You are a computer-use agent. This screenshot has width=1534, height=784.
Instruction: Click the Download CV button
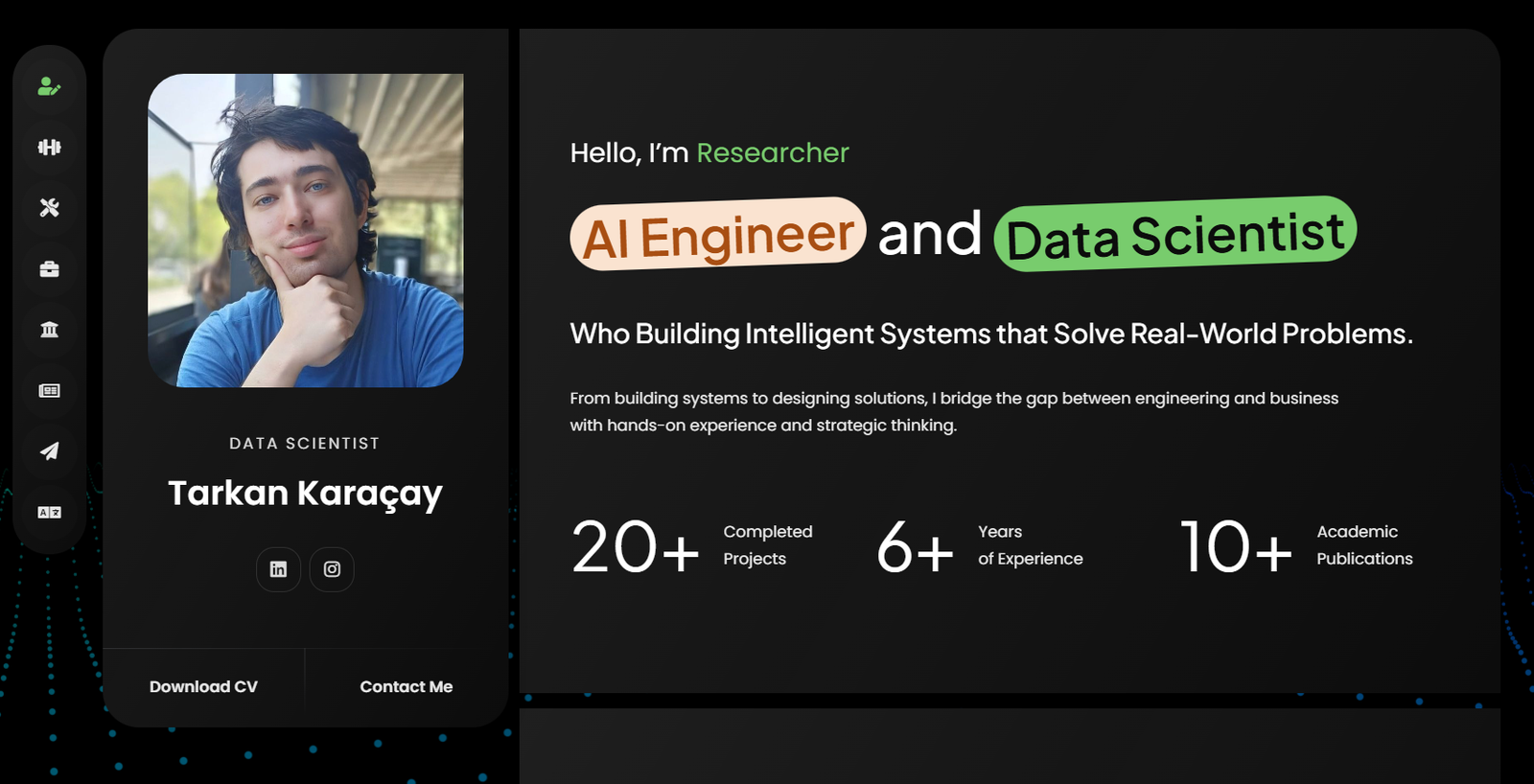tap(203, 687)
